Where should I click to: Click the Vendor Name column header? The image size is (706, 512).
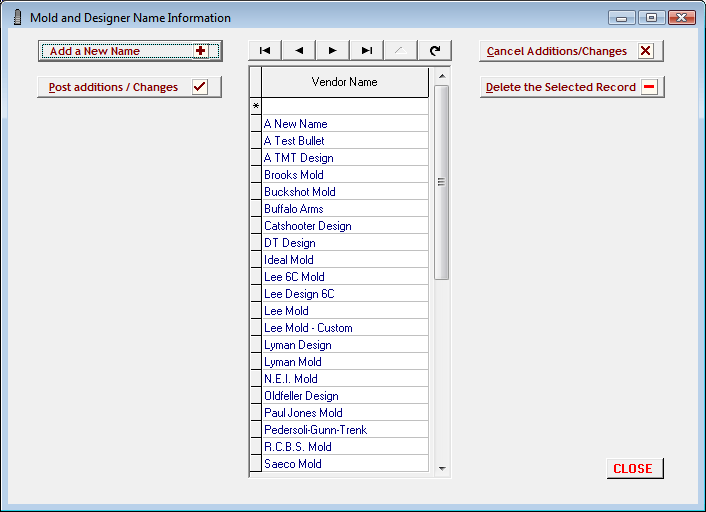click(x=344, y=82)
